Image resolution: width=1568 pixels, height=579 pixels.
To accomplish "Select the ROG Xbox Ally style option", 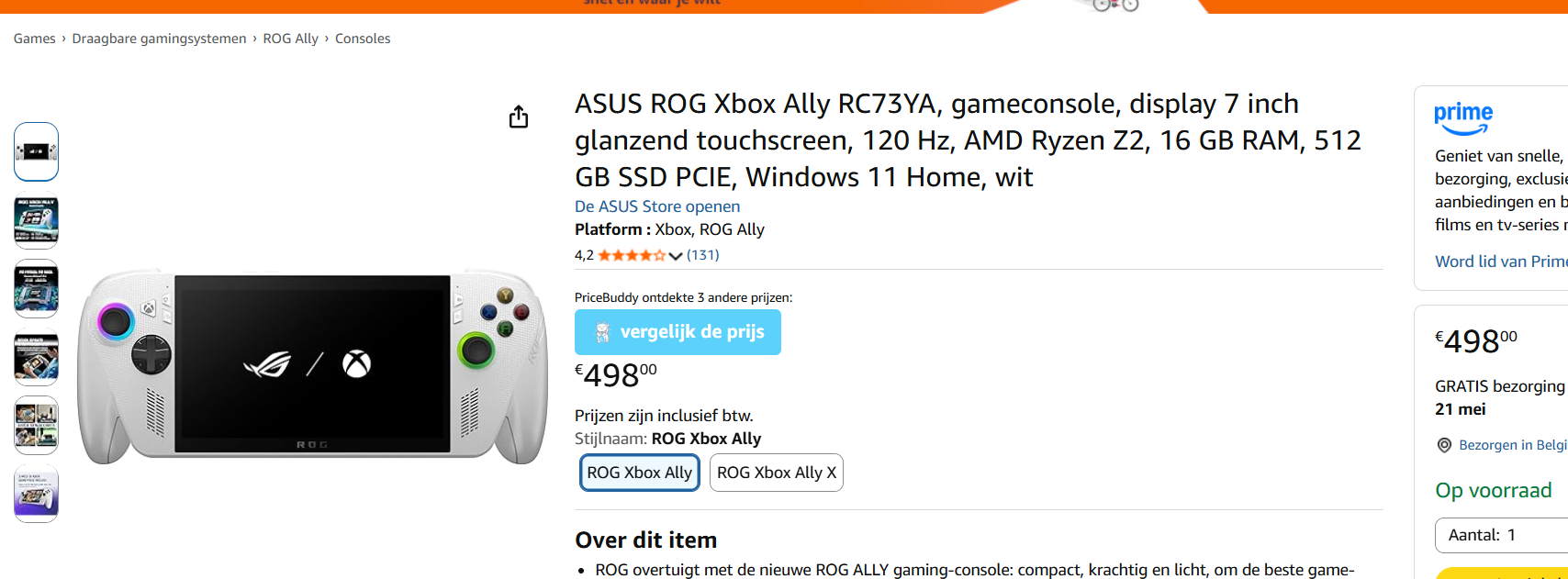I will [x=640, y=473].
